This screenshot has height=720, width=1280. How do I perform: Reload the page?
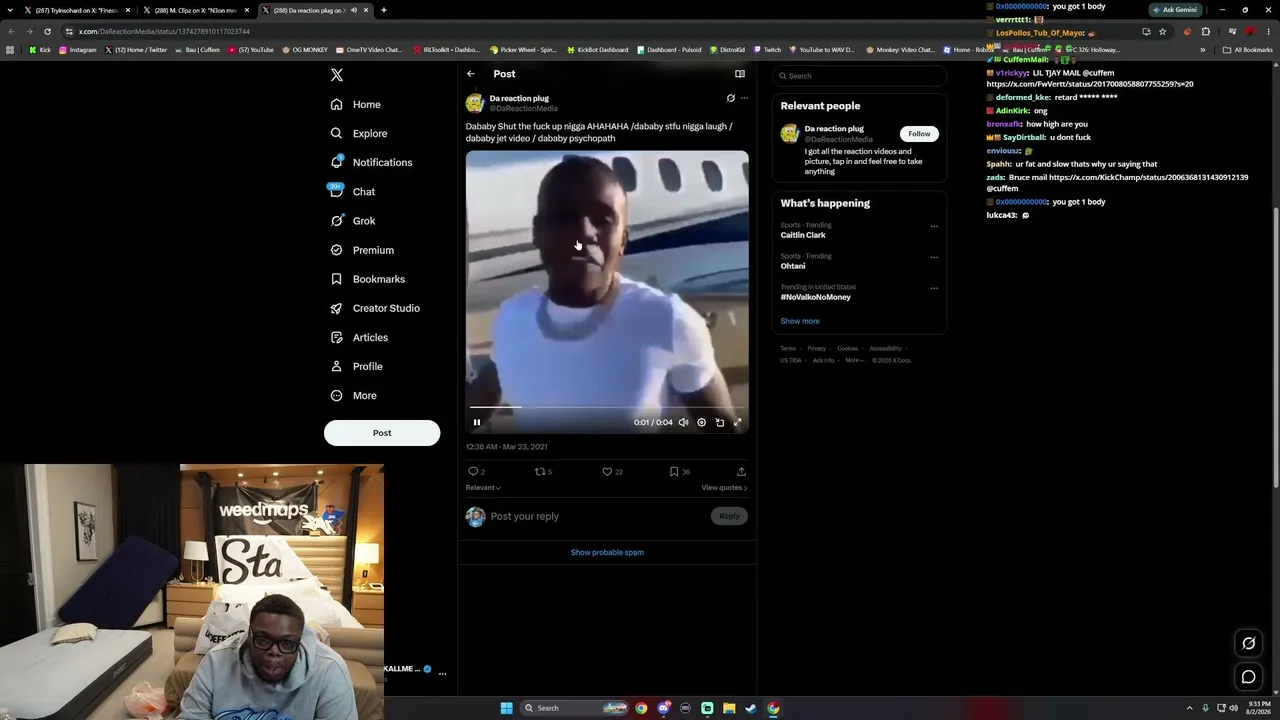[47, 31]
